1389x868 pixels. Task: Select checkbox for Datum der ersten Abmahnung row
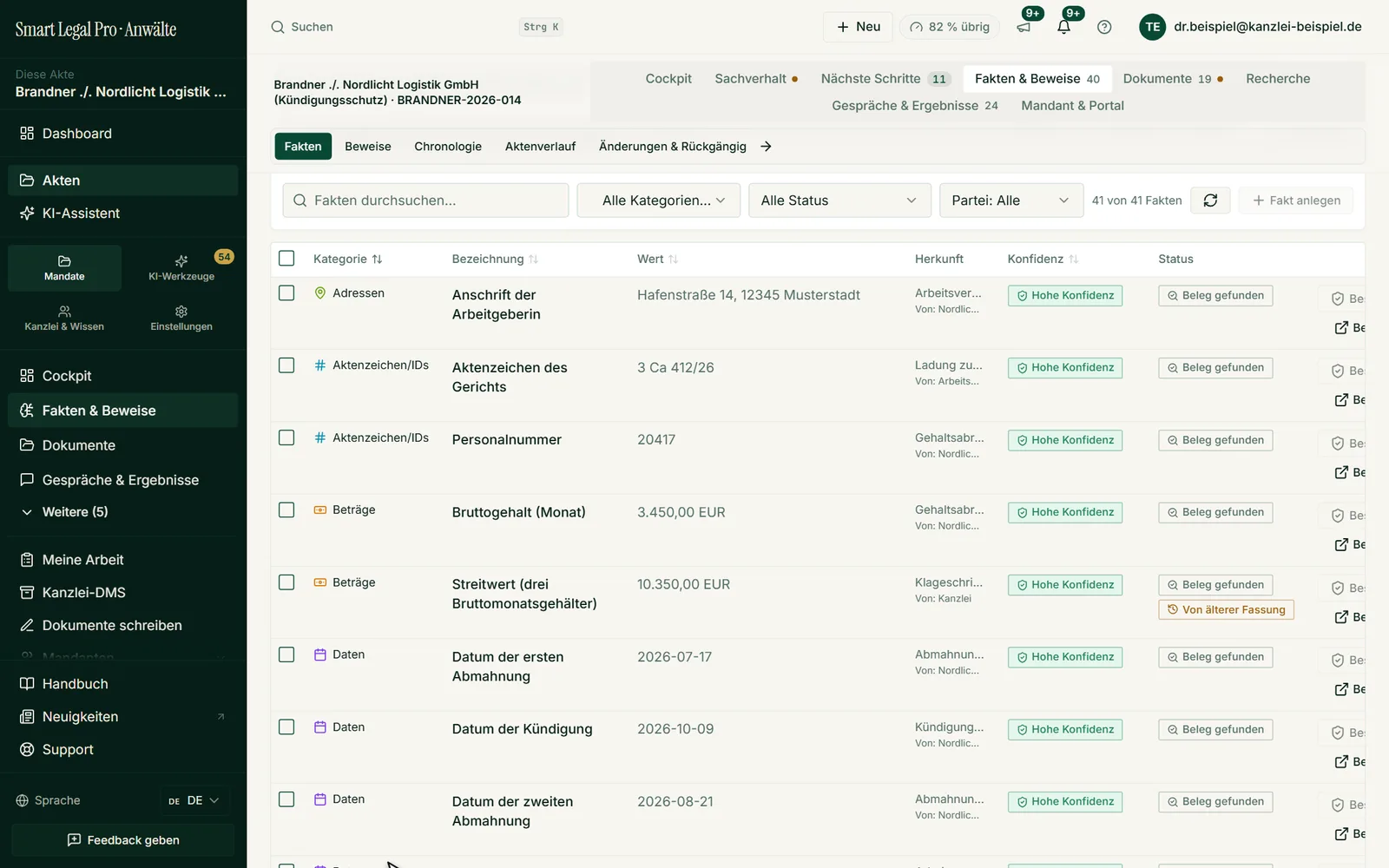[286, 654]
